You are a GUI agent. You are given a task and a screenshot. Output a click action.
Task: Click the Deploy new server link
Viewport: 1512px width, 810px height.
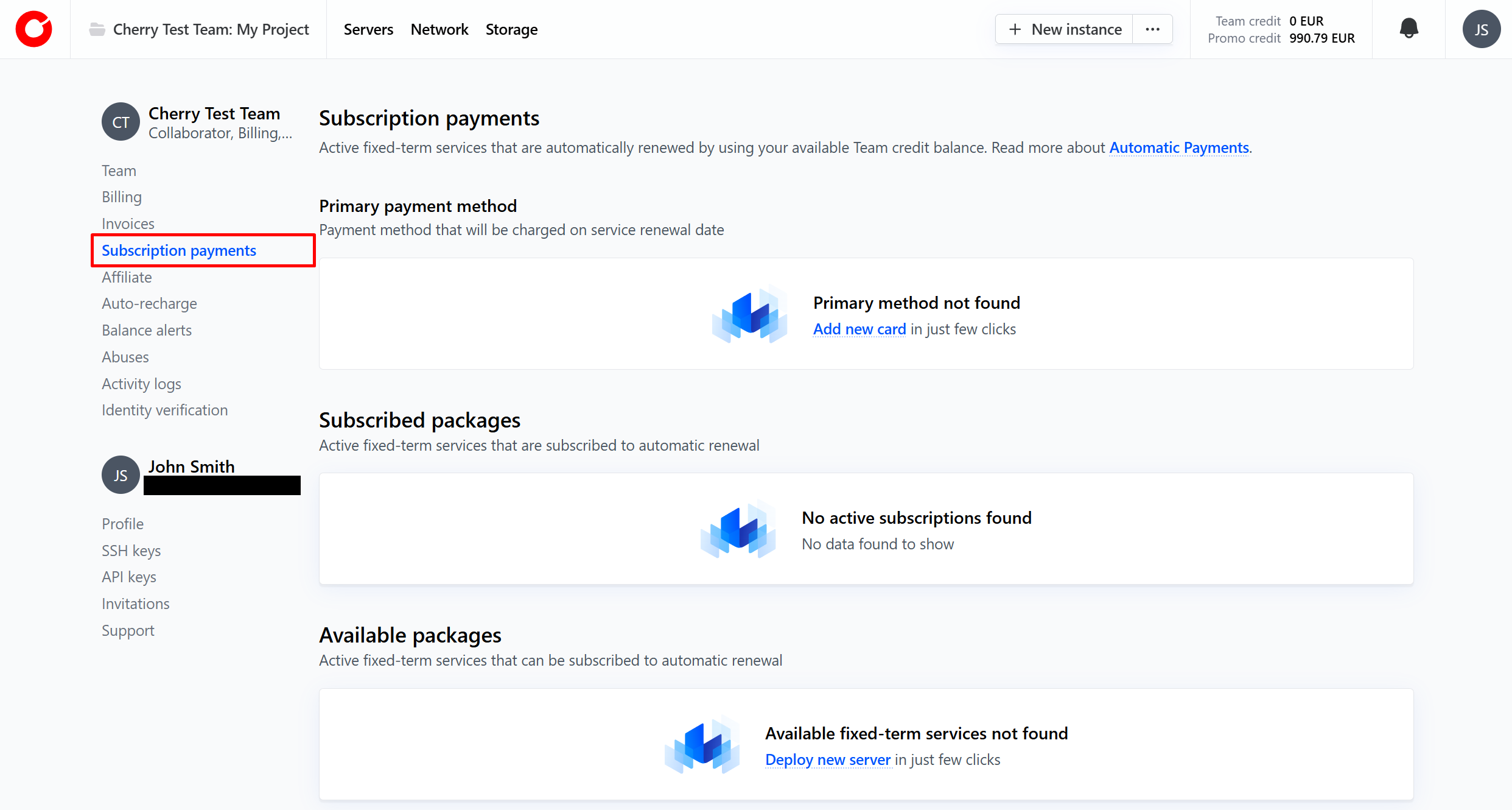pos(827,759)
